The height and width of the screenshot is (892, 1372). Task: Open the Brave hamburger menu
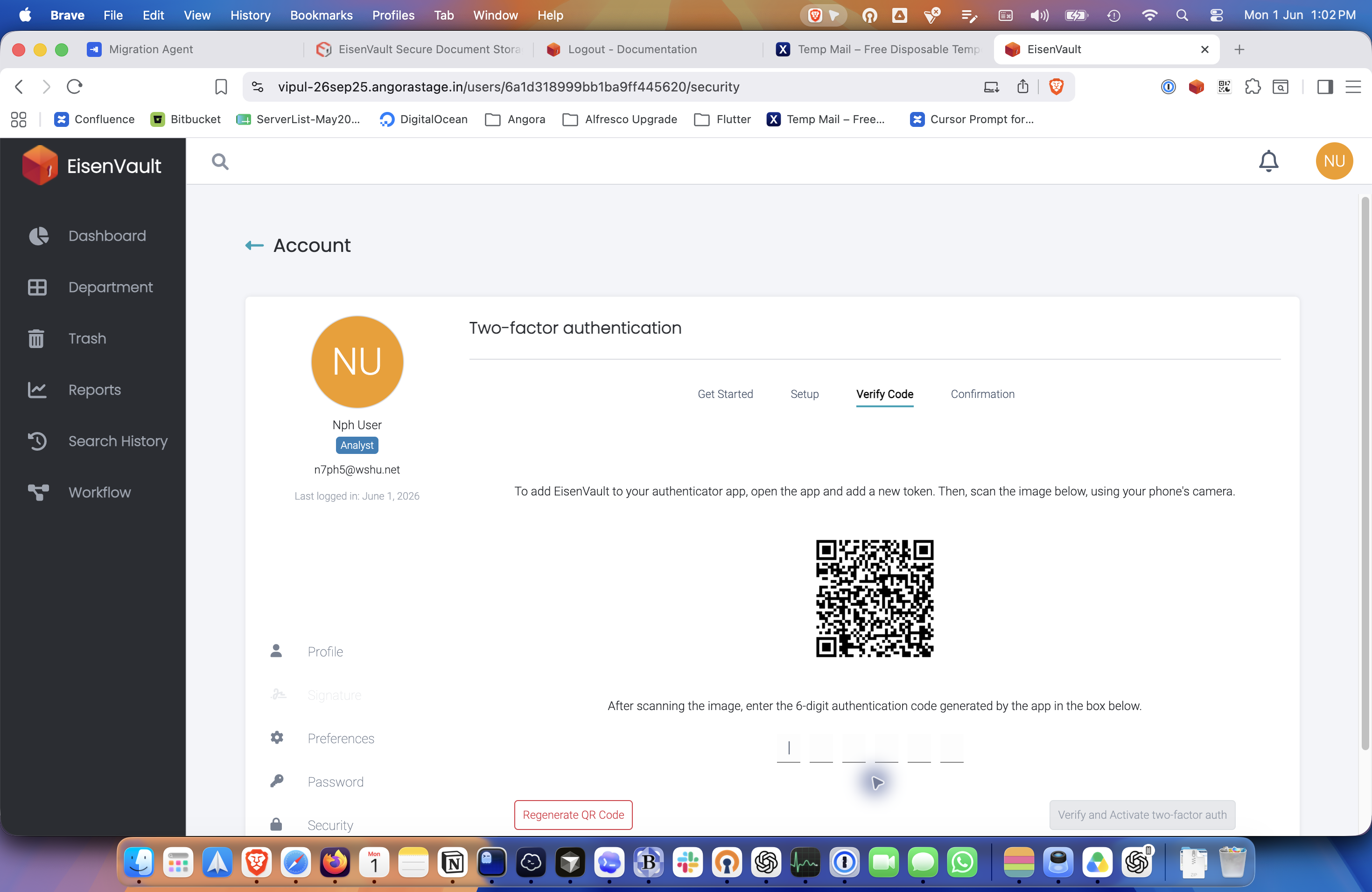[1353, 86]
